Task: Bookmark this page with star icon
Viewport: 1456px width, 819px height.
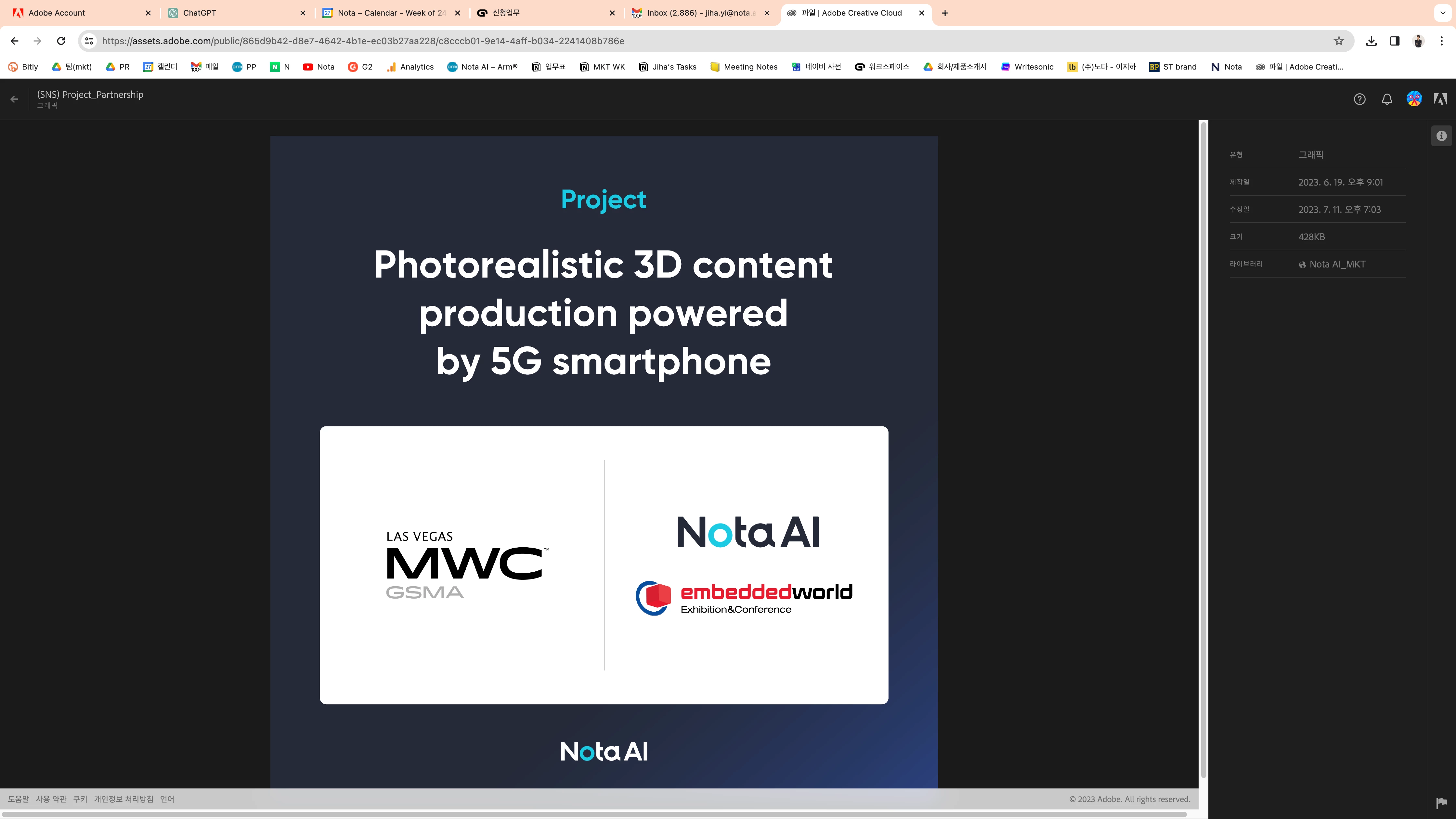Action: [1338, 41]
